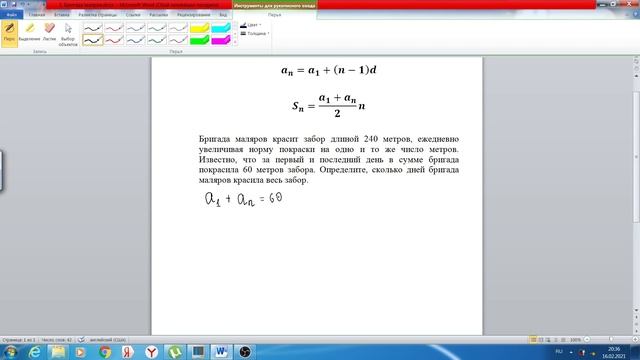The height and width of the screenshot is (360, 640).
Task: Click word count in status bar
Action: coord(57,340)
